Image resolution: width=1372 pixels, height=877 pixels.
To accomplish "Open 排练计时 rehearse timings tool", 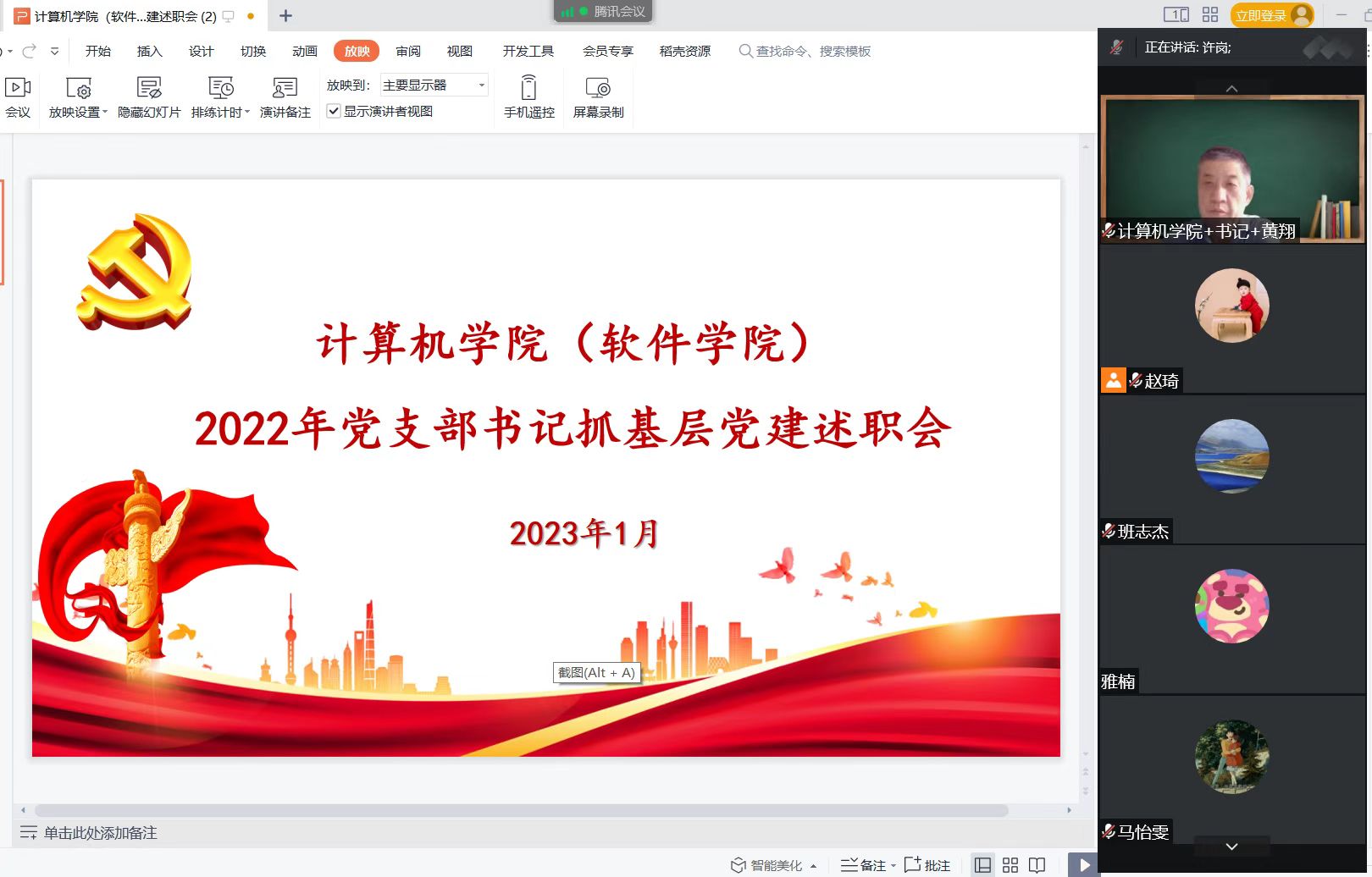I will pos(220,88).
